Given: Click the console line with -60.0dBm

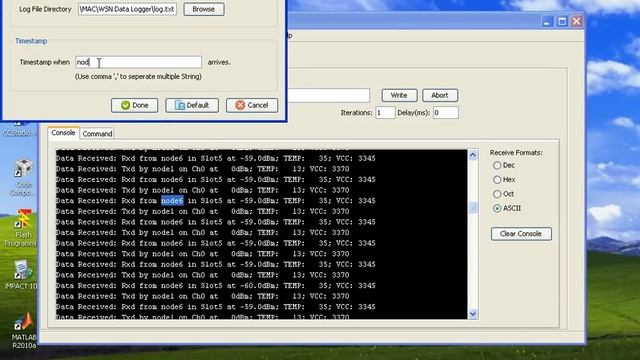Looking at the screenshot, I should pos(216,286).
